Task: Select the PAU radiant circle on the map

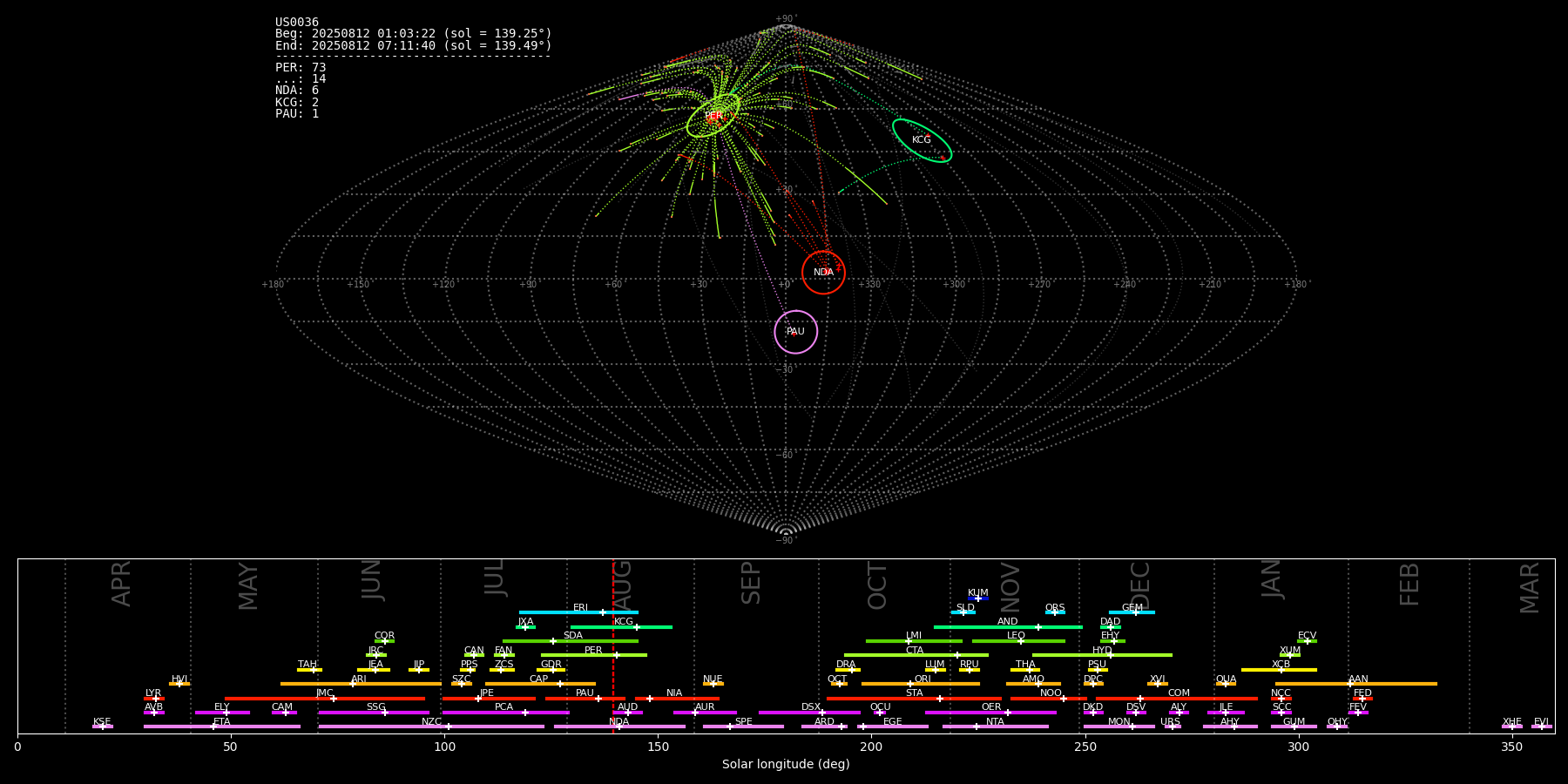Action: coord(795,332)
